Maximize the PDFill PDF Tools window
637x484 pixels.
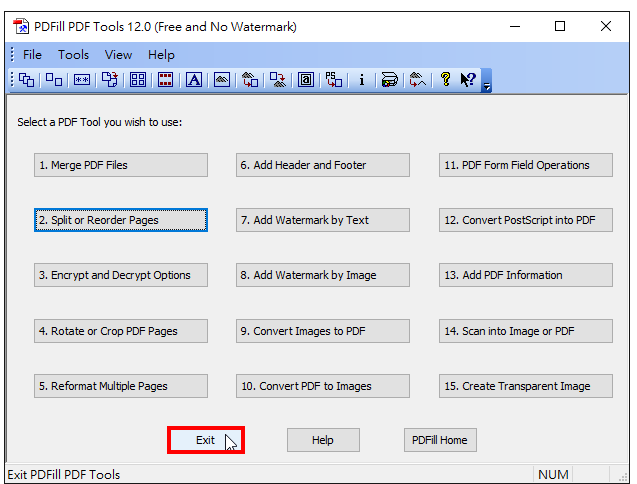[560, 27]
